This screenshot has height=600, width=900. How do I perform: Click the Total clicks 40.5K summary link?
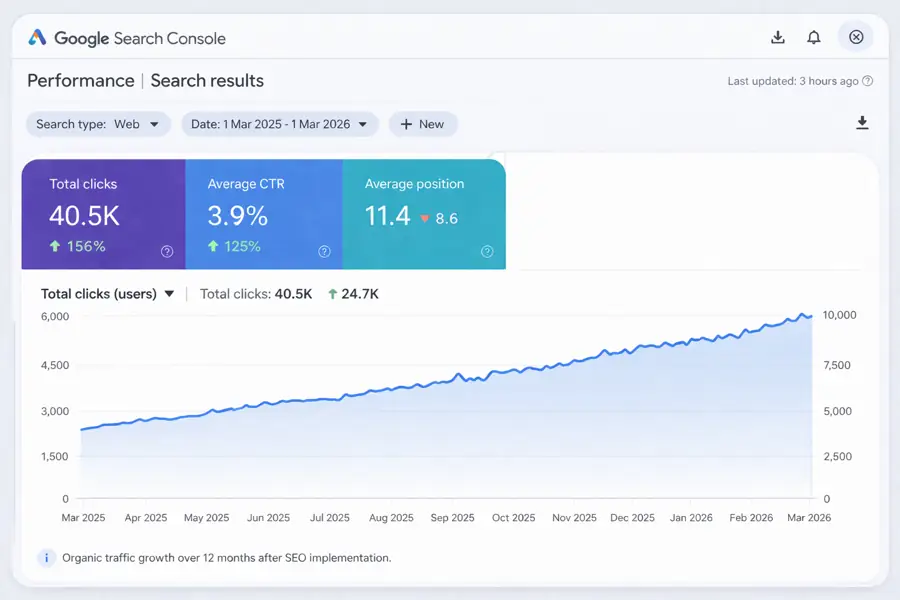pyautogui.click(x=257, y=294)
